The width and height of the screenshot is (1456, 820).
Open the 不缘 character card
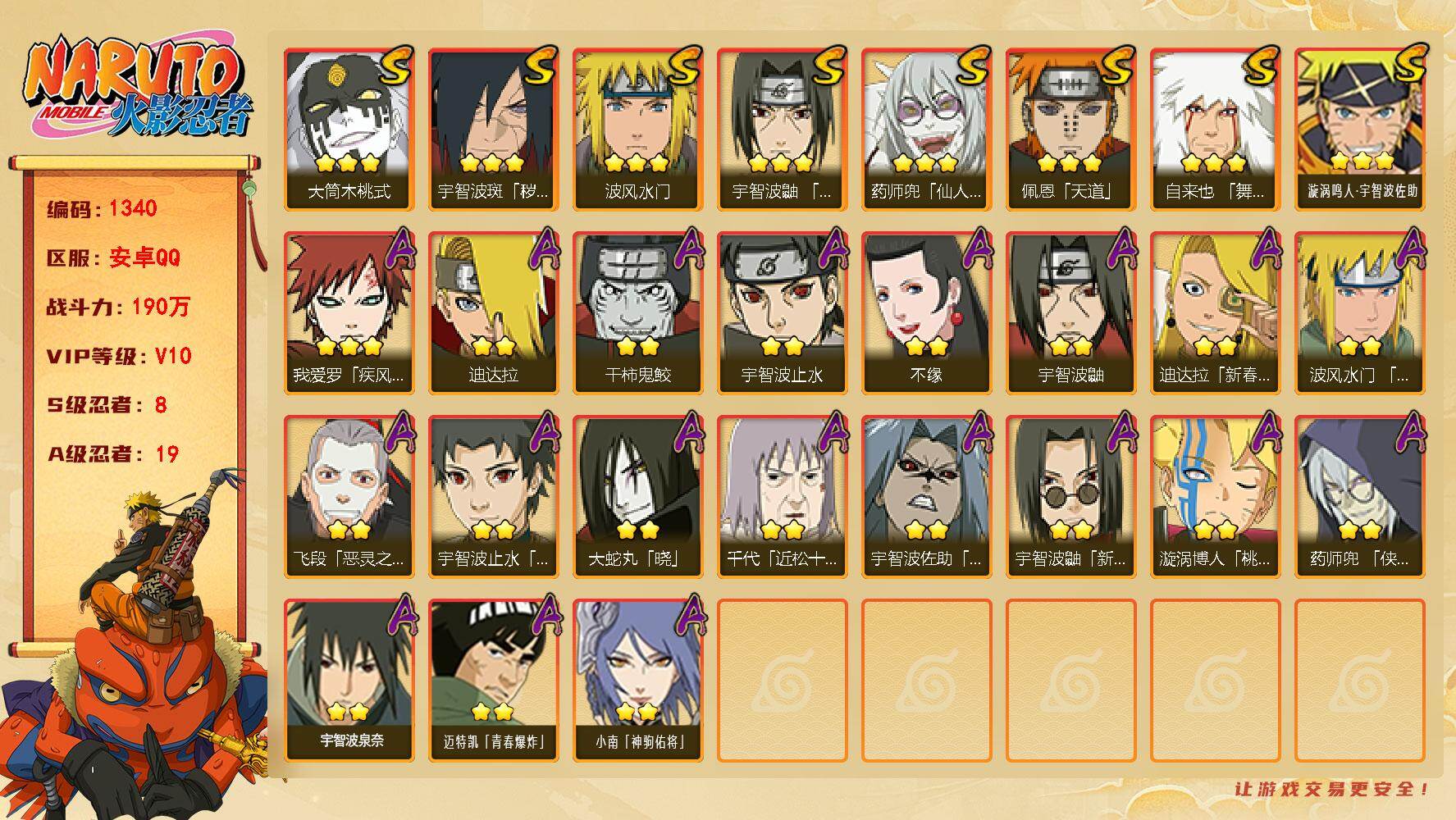(926, 313)
